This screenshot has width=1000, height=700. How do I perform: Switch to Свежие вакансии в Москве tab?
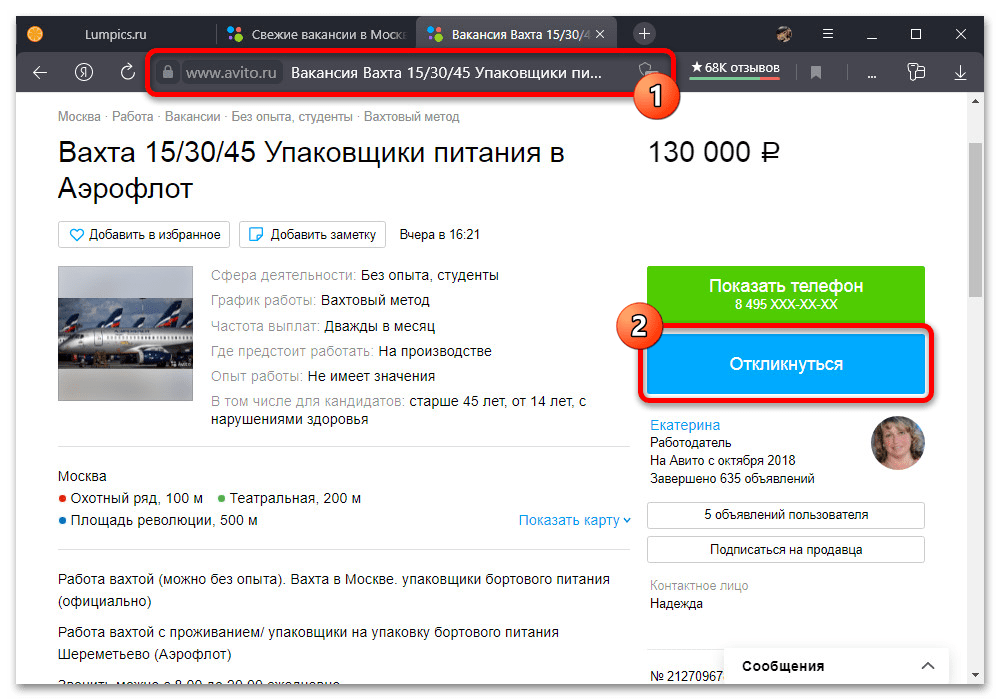click(317, 34)
